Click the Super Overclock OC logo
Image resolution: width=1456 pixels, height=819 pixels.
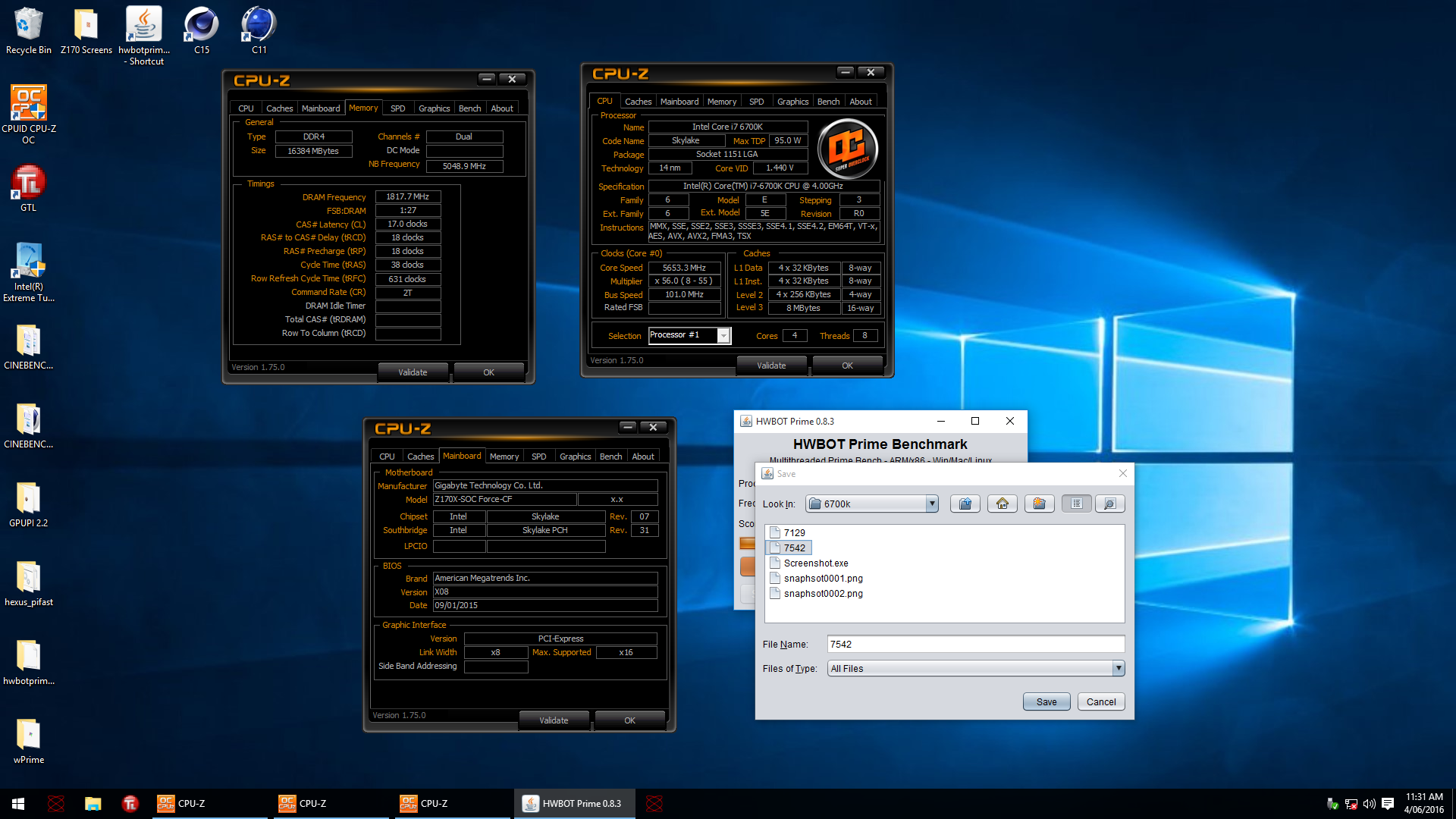(847, 149)
